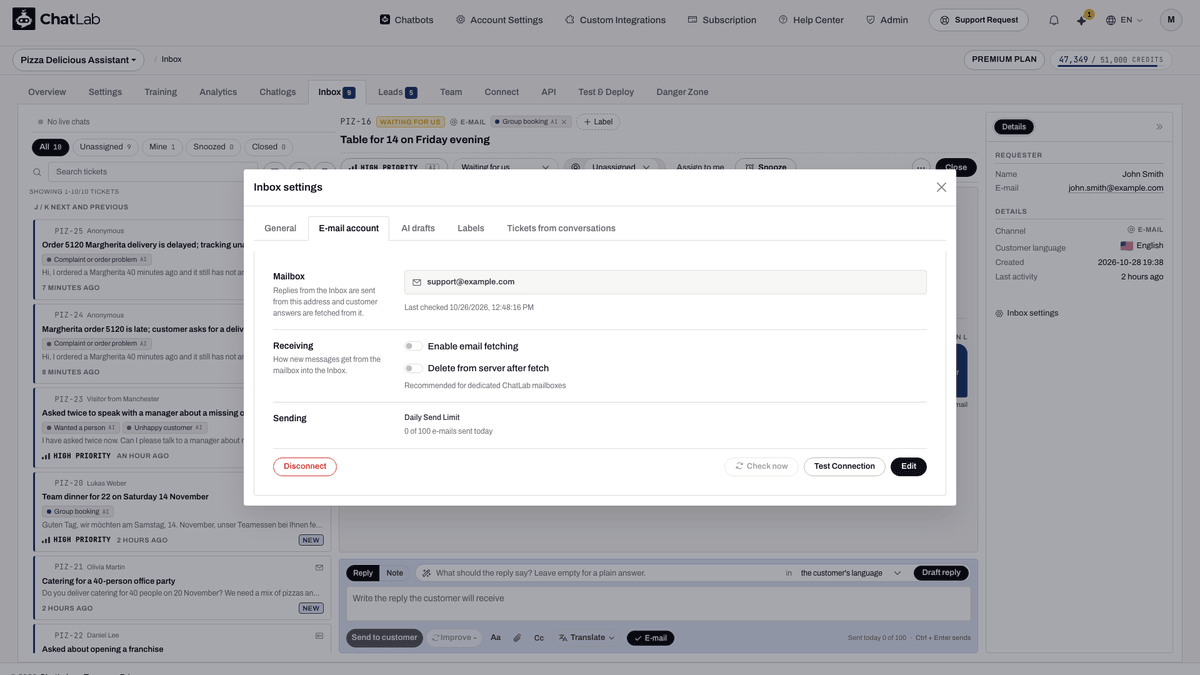Click the Support Request button
The height and width of the screenshot is (675, 1200).
(x=979, y=20)
